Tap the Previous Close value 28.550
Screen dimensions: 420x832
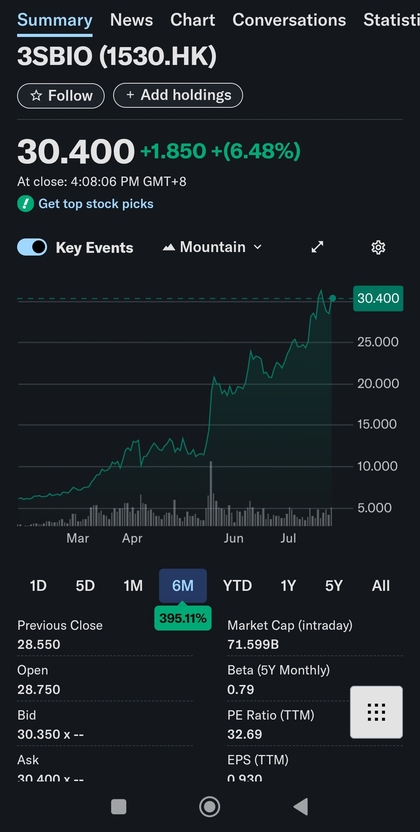tap(39, 645)
